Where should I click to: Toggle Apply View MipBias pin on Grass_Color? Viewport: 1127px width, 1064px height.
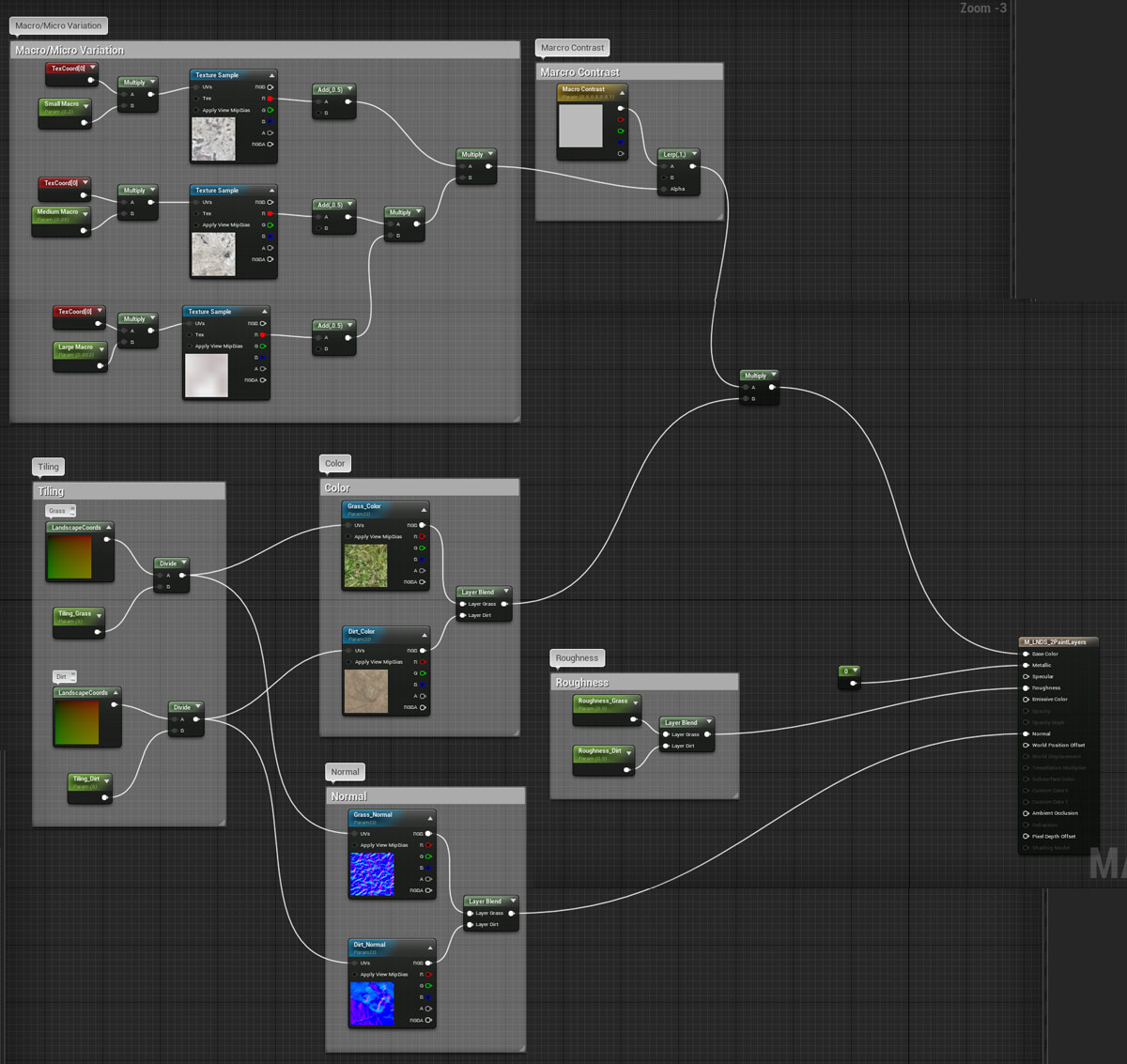pos(348,536)
